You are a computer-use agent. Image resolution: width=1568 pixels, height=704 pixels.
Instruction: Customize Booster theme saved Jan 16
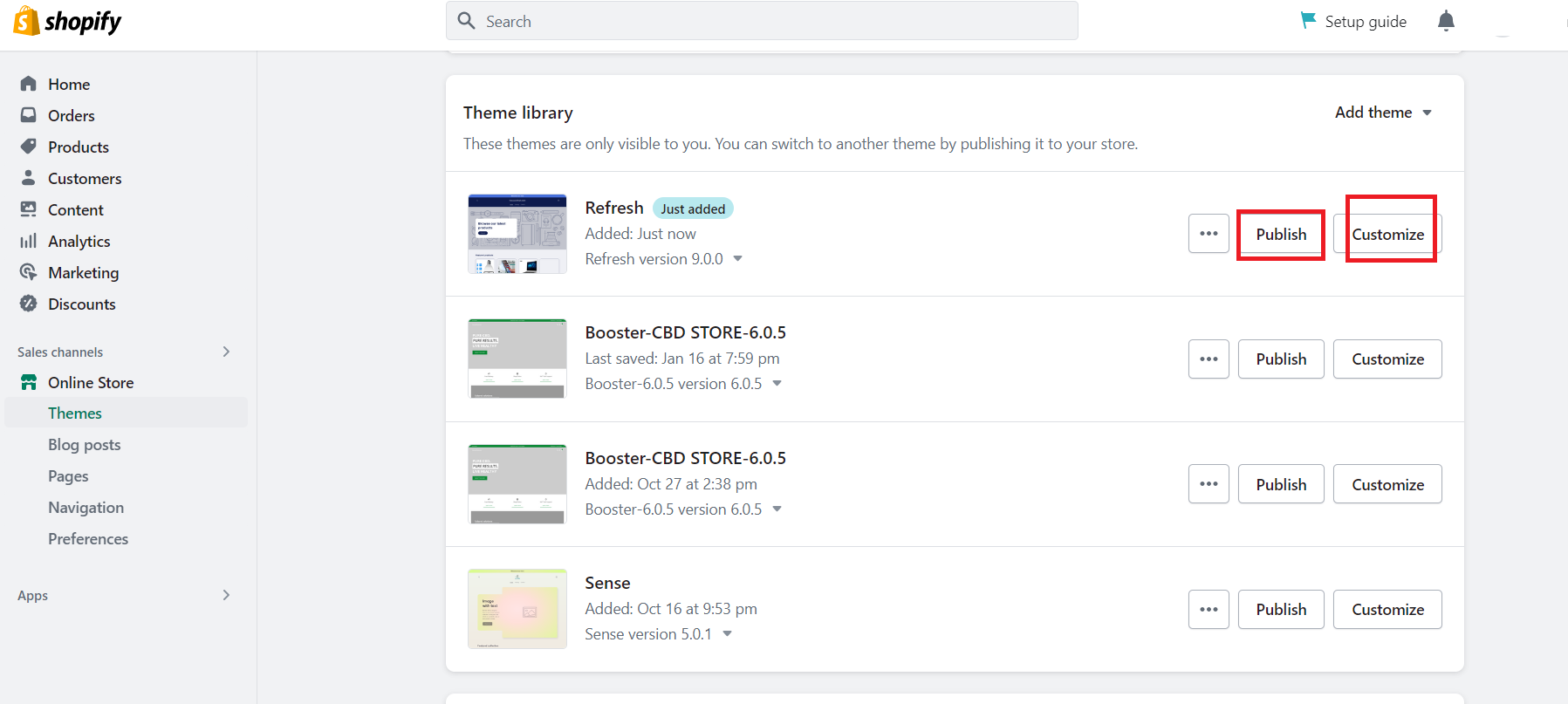click(1387, 359)
